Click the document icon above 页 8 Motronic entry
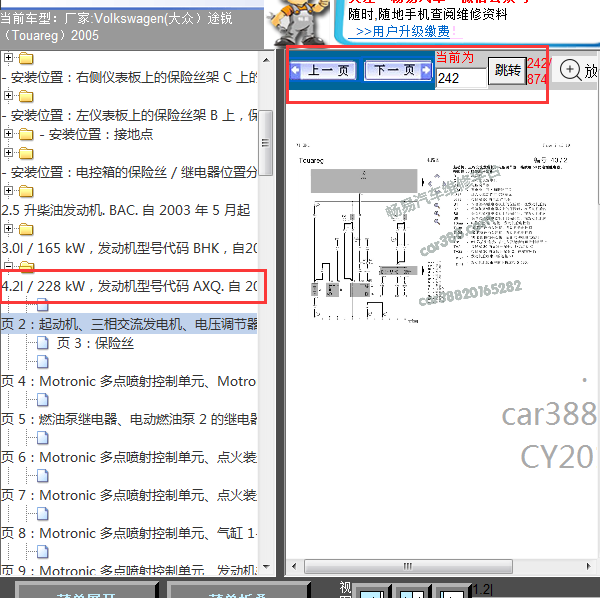The height and width of the screenshot is (598, 600). coord(42,513)
